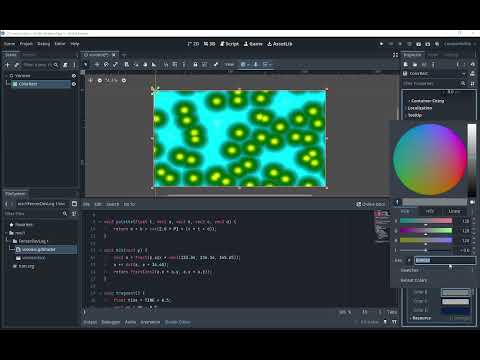Click the Ruler Mode tool
Image resolution: width=480 pixels, height=360 pixels.
coord(154,64)
